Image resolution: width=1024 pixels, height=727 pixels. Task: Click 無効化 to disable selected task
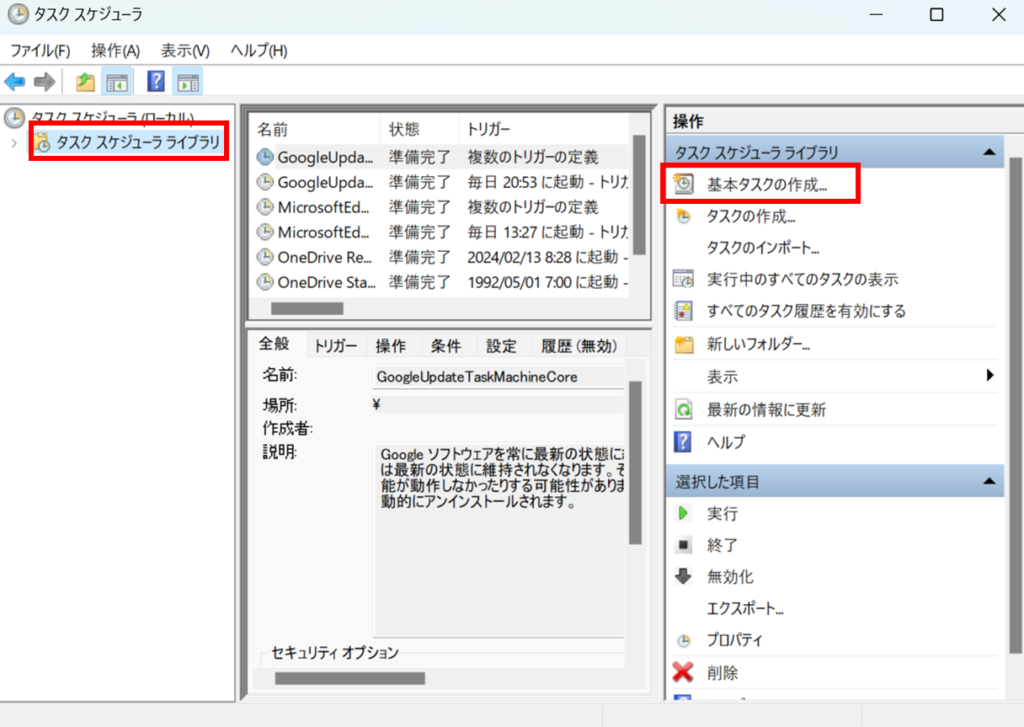point(730,577)
